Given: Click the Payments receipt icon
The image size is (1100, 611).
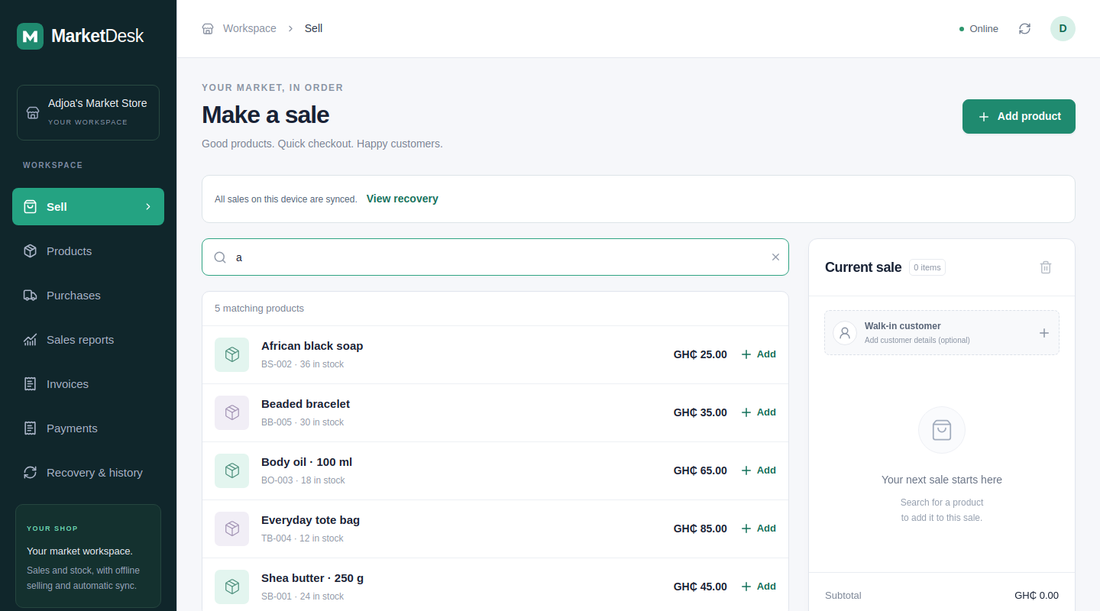Looking at the screenshot, I should click(30, 428).
